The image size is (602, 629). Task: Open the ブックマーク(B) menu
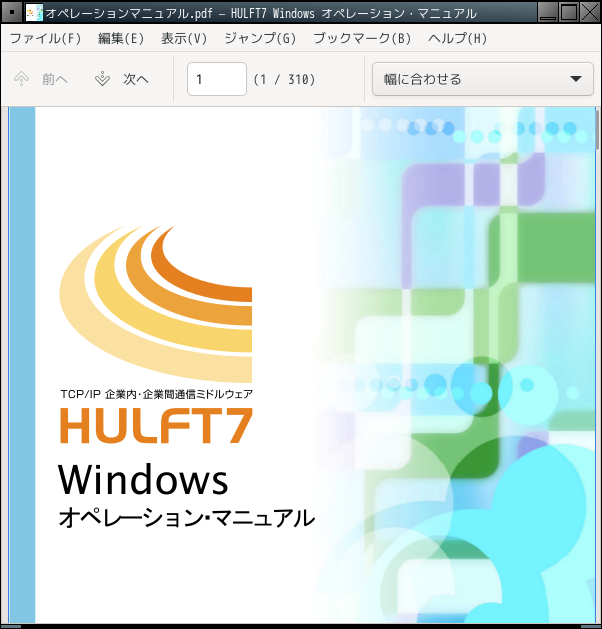coord(362,39)
